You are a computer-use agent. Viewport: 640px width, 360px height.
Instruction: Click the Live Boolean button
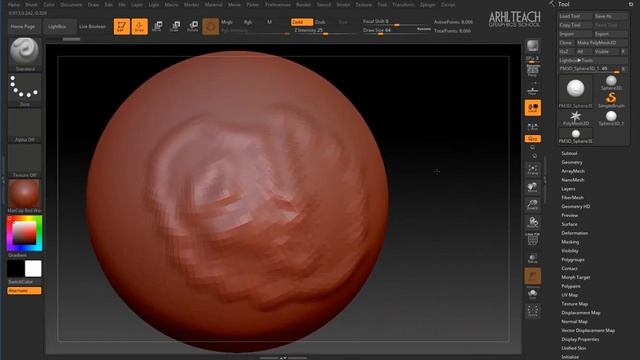click(92, 27)
